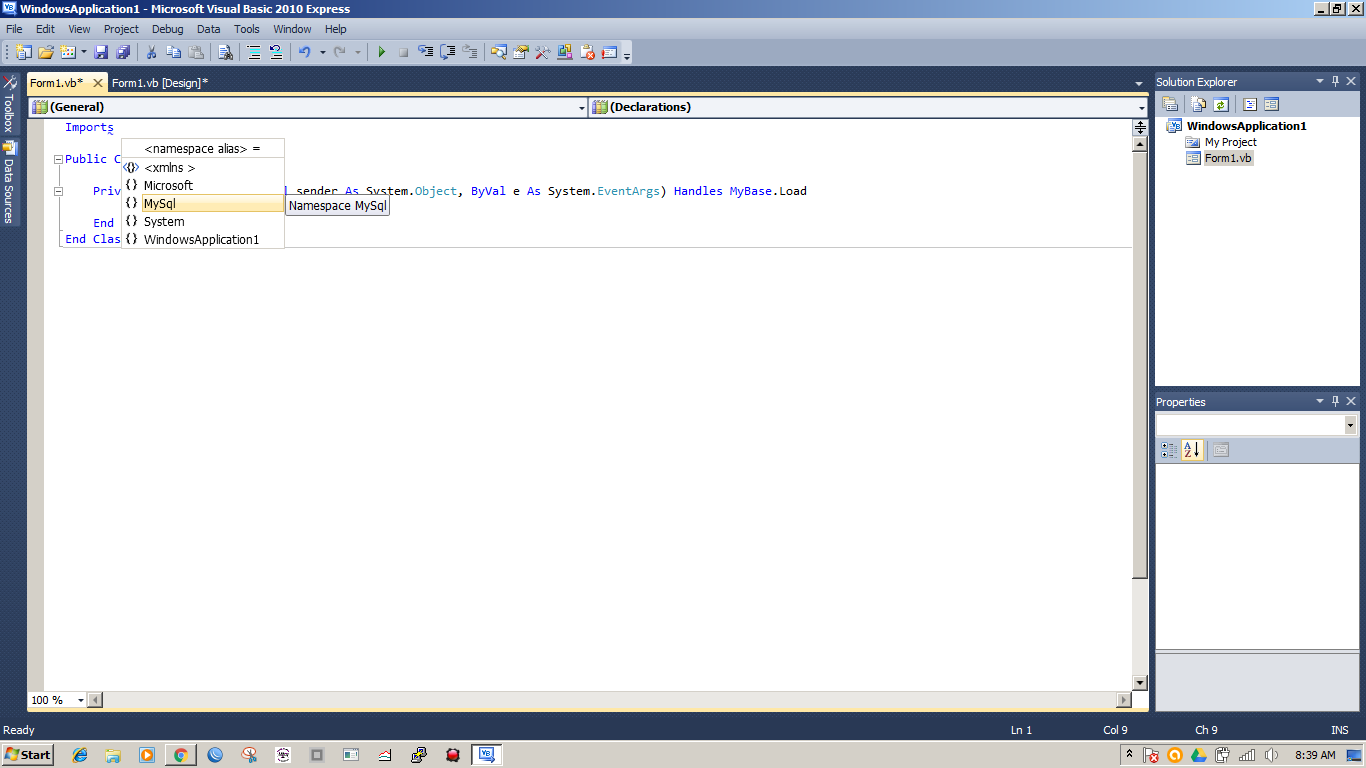Open the Toolbox side tab
This screenshot has width=1366, height=768.
[x=9, y=104]
